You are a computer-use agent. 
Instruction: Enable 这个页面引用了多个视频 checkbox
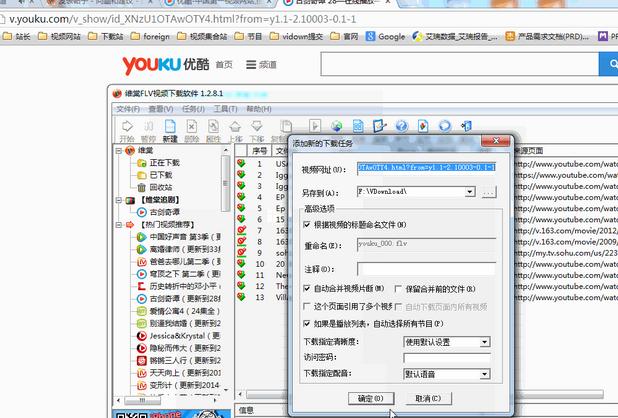307,306
